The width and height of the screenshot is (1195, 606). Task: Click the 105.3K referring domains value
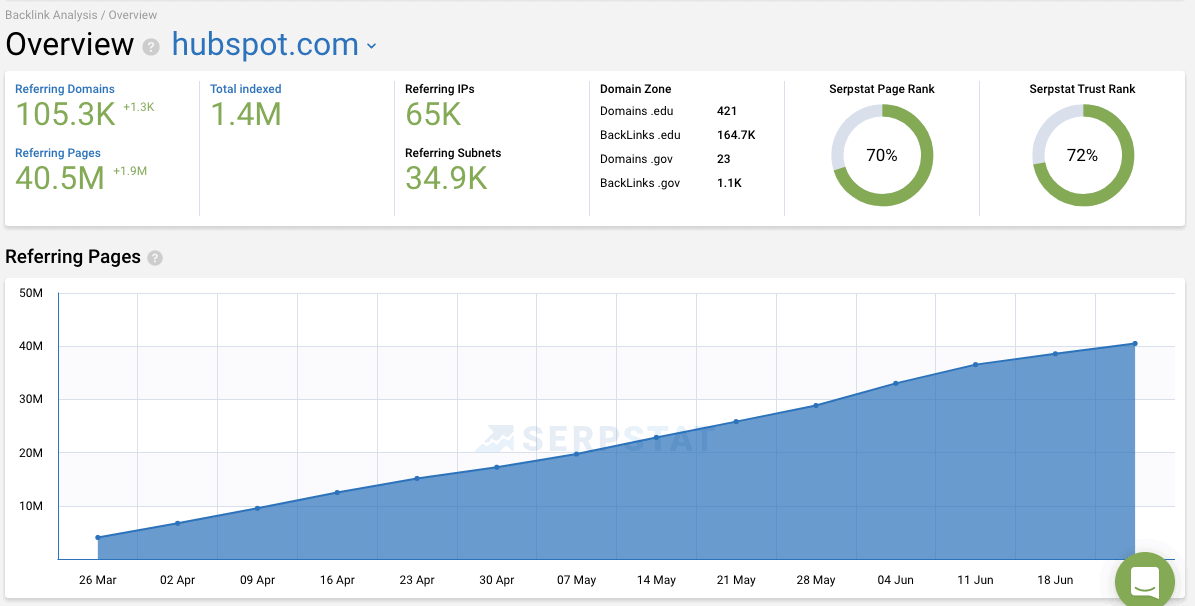66,114
